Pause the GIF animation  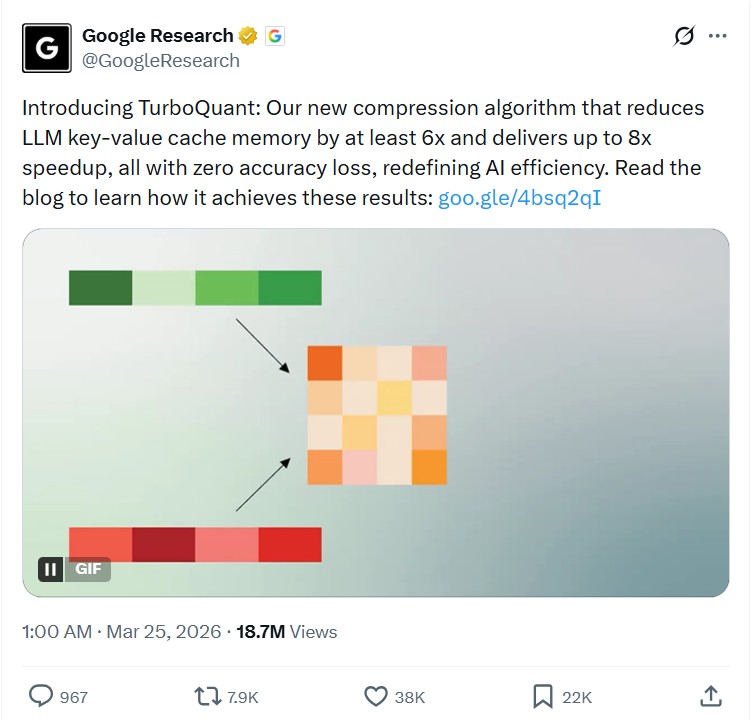tap(50, 569)
